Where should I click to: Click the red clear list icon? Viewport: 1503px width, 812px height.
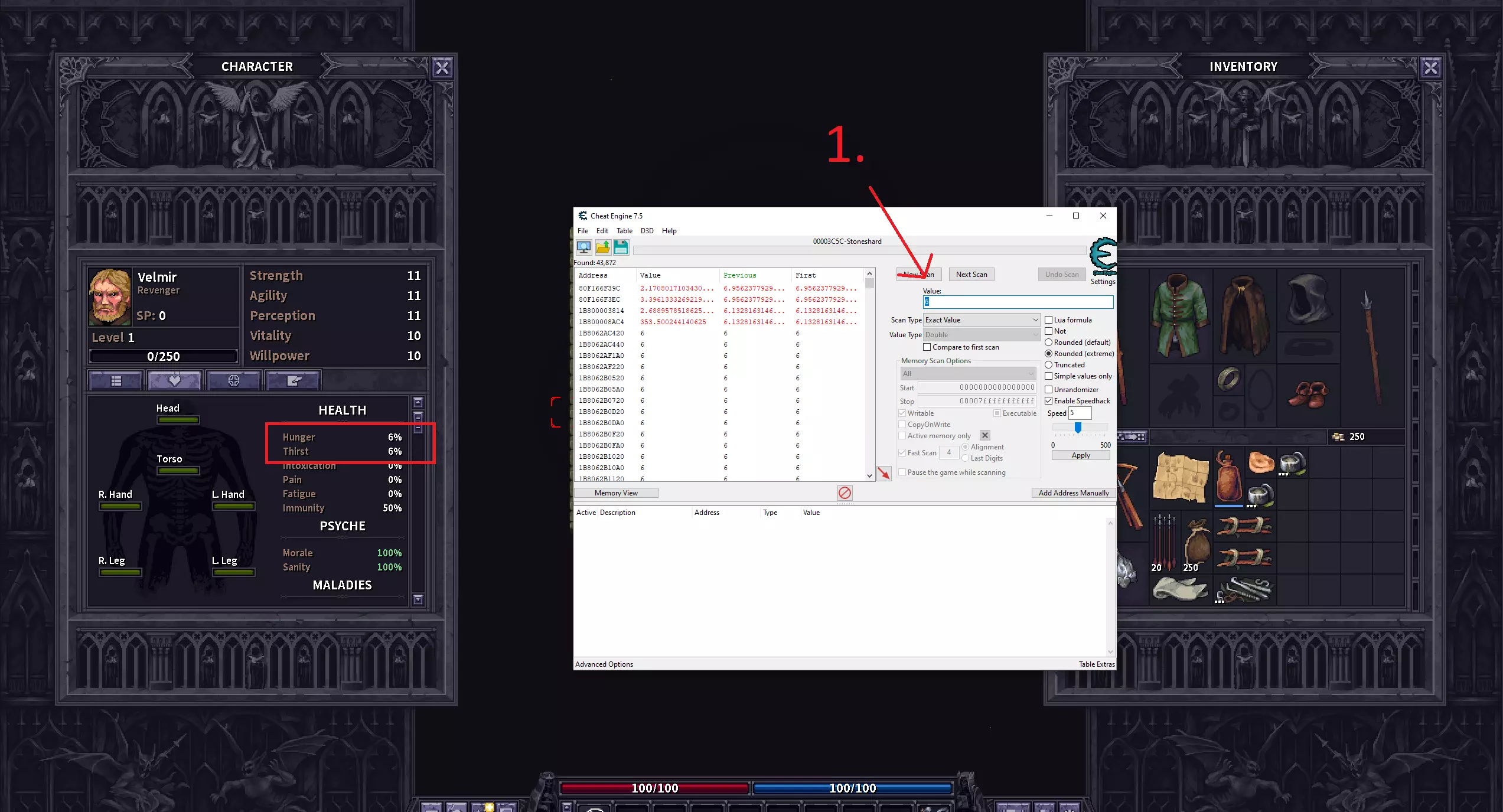[x=845, y=493]
